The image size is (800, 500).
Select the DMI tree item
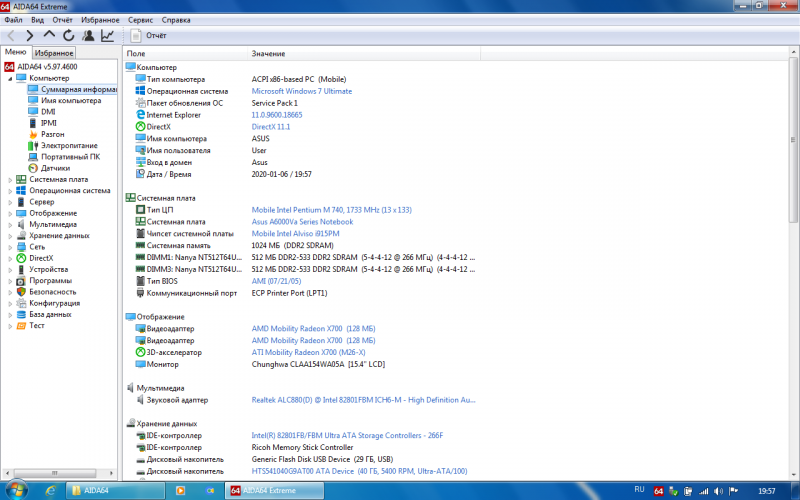click(x=48, y=112)
